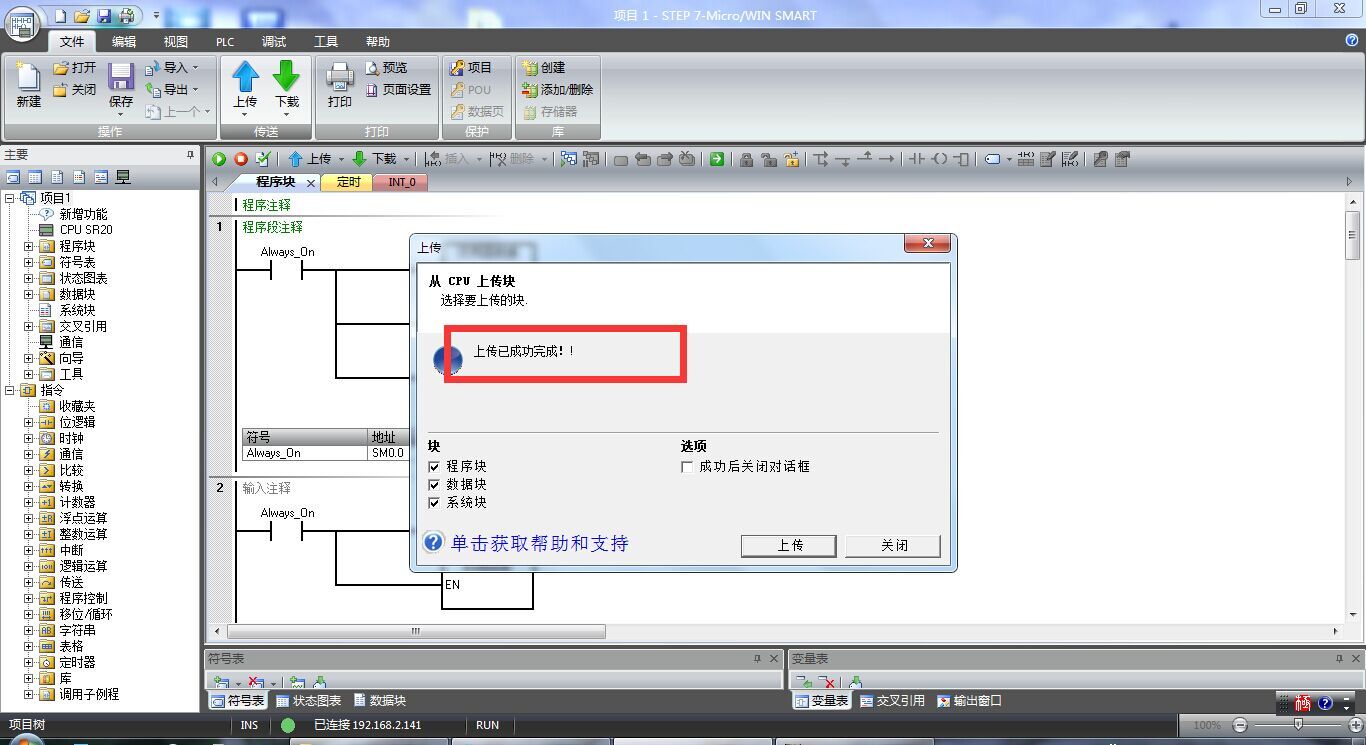Screen dimensions: 1366x745
Task: Stop the PLC with red stop icon
Action: pyautogui.click(x=240, y=159)
